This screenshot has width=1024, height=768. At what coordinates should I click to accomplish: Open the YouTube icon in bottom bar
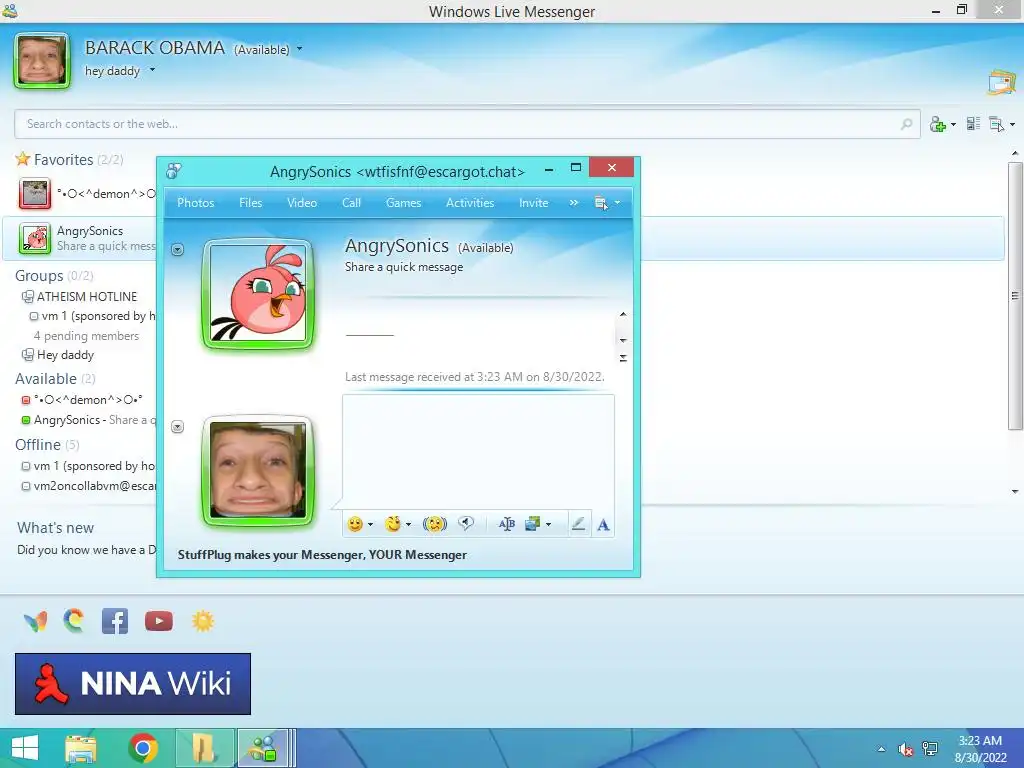(159, 621)
